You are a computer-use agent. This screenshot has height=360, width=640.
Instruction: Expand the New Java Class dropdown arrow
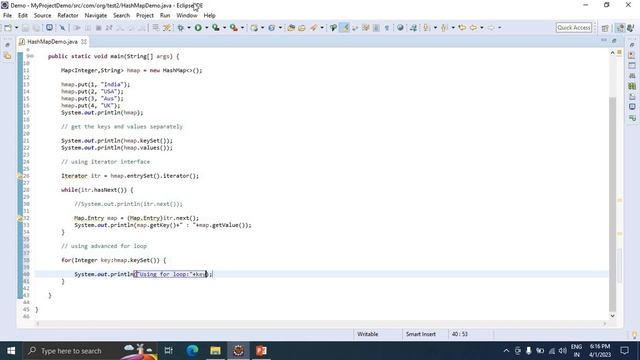(x=280, y=28)
